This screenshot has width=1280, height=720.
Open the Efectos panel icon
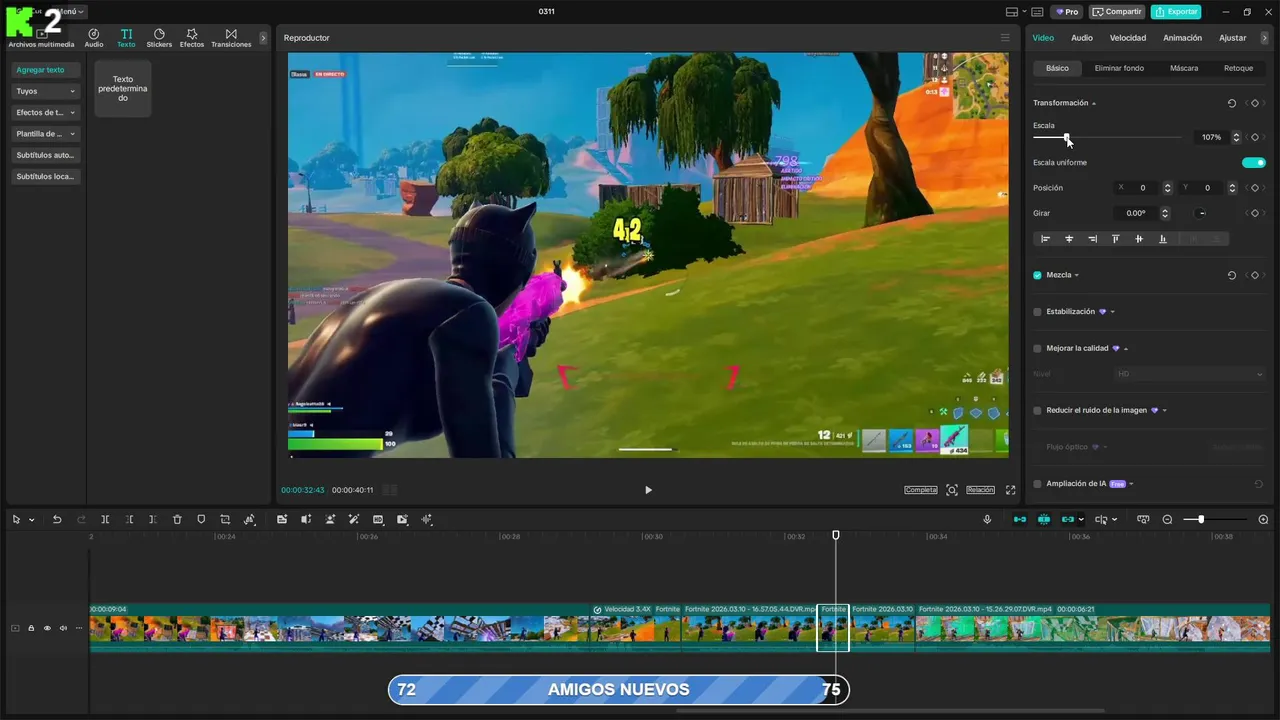tap(192, 38)
